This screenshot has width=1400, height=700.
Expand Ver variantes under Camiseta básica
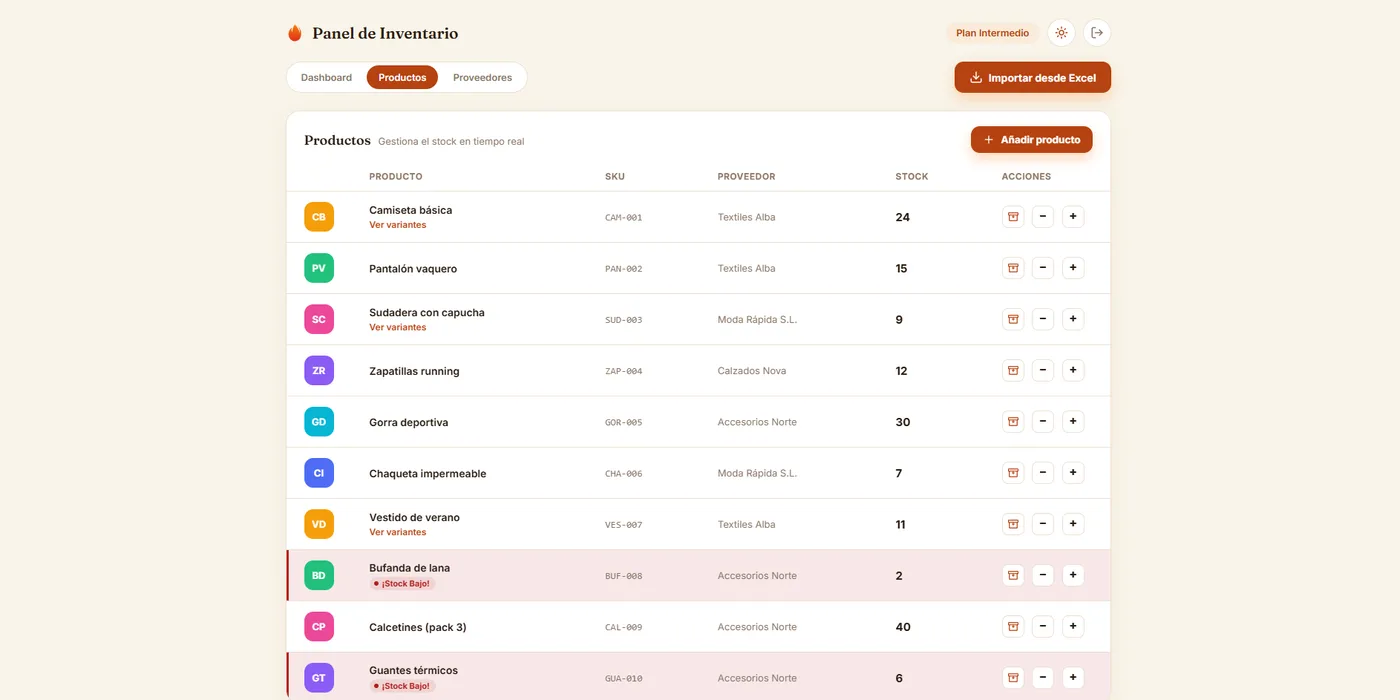[x=398, y=225]
